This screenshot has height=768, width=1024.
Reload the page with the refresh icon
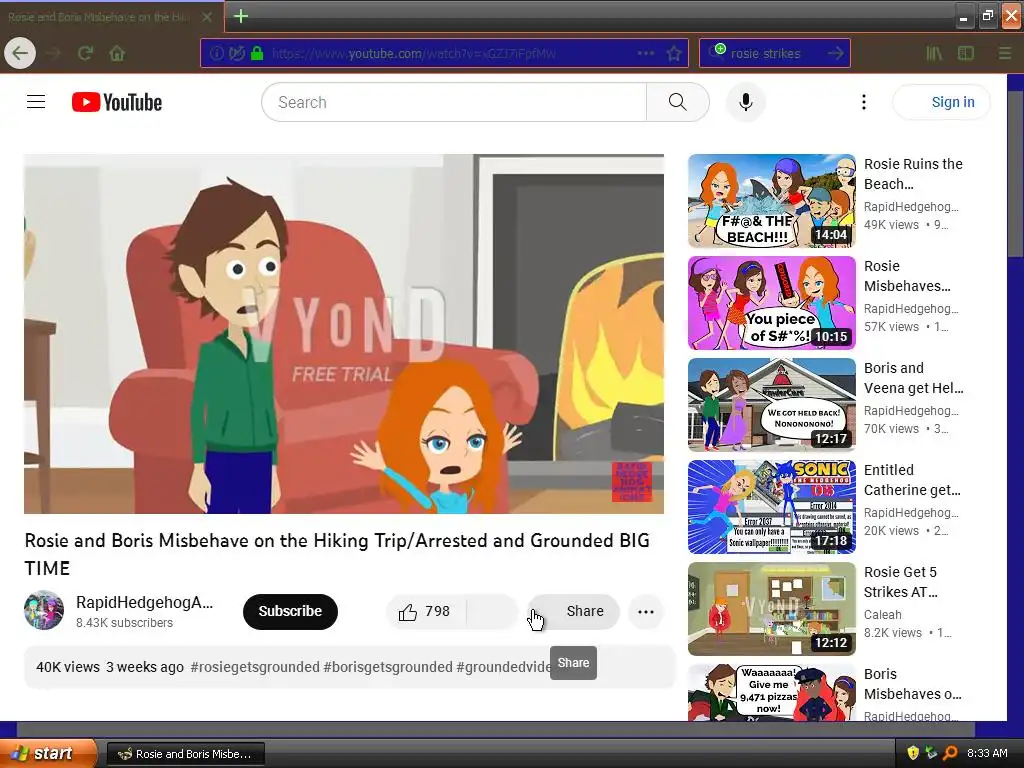pyautogui.click(x=86, y=53)
